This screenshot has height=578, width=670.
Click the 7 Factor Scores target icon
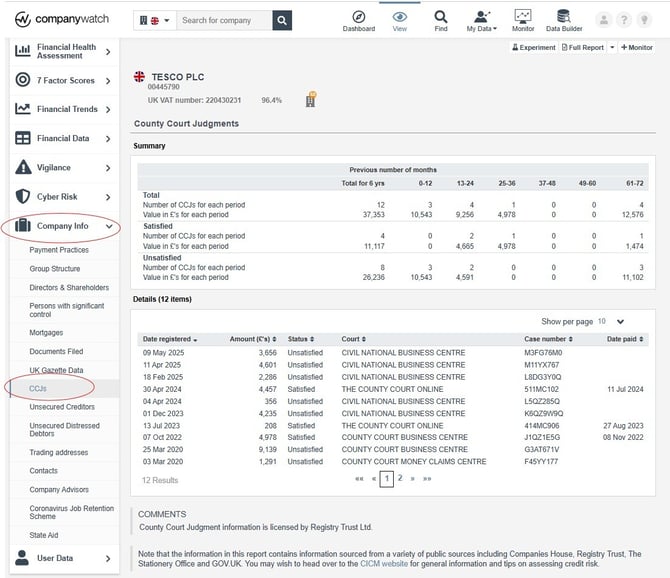pos(23,80)
